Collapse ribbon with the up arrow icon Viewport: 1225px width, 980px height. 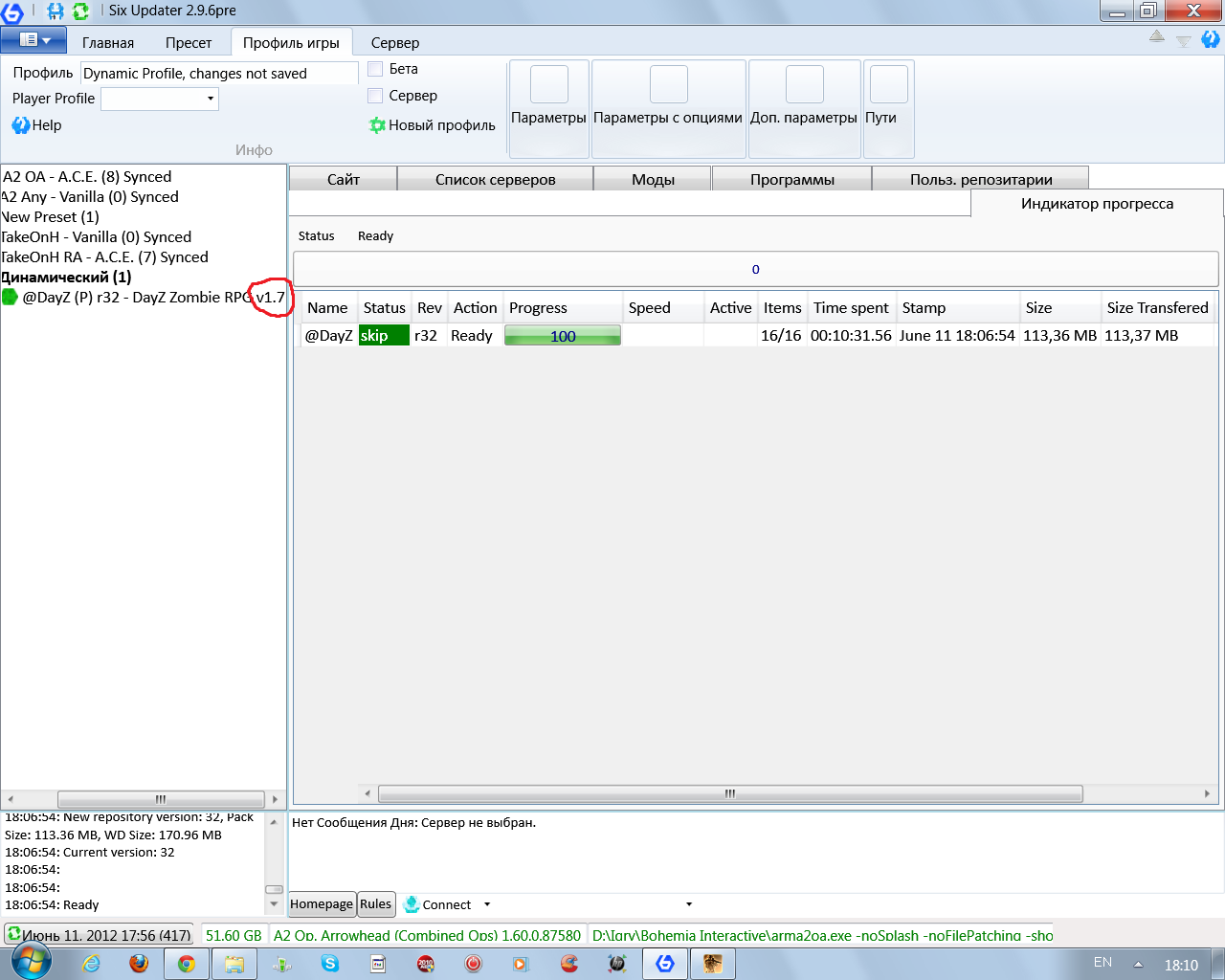point(1157,36)
